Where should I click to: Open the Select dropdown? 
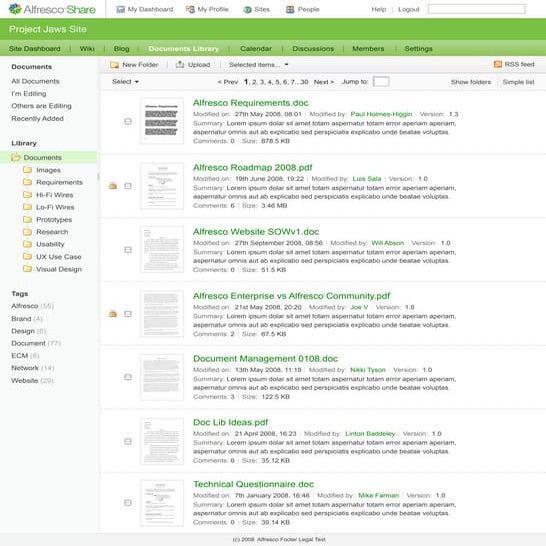coord(125,81)
